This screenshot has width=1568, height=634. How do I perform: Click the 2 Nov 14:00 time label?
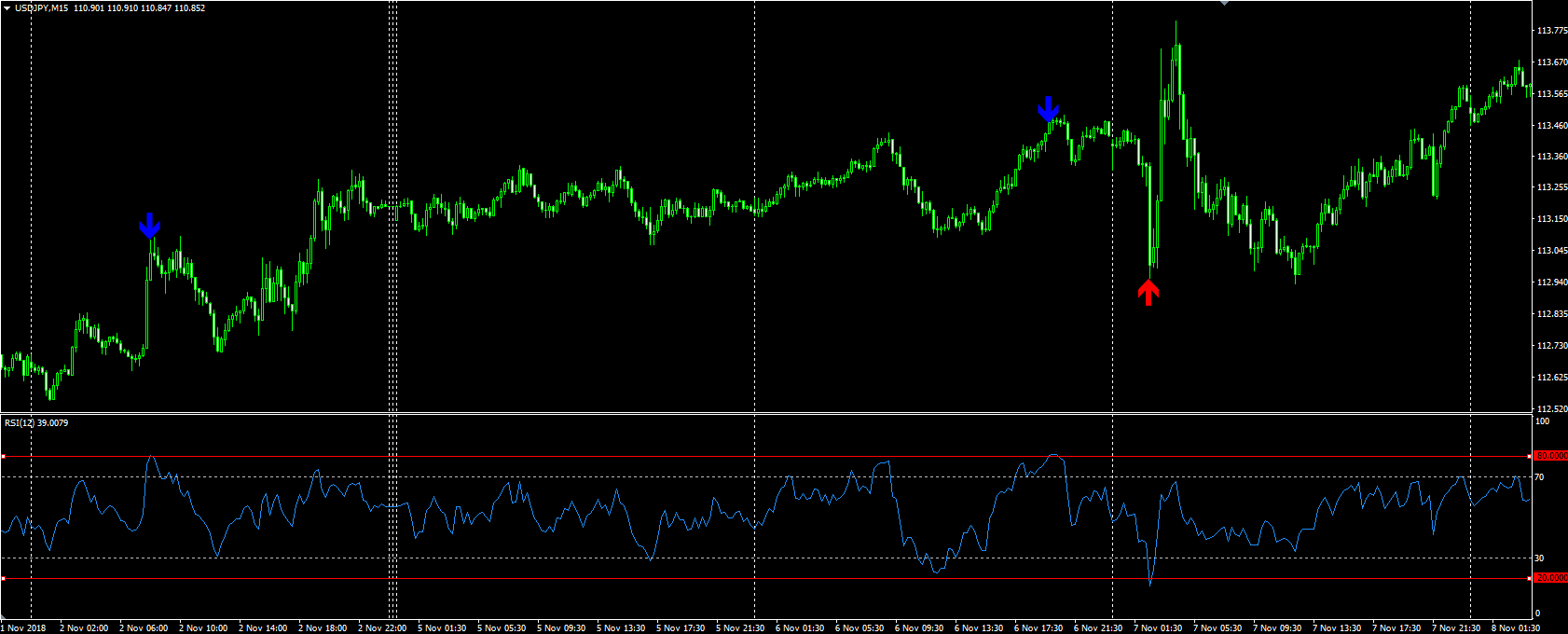click(x=263, y=628)
